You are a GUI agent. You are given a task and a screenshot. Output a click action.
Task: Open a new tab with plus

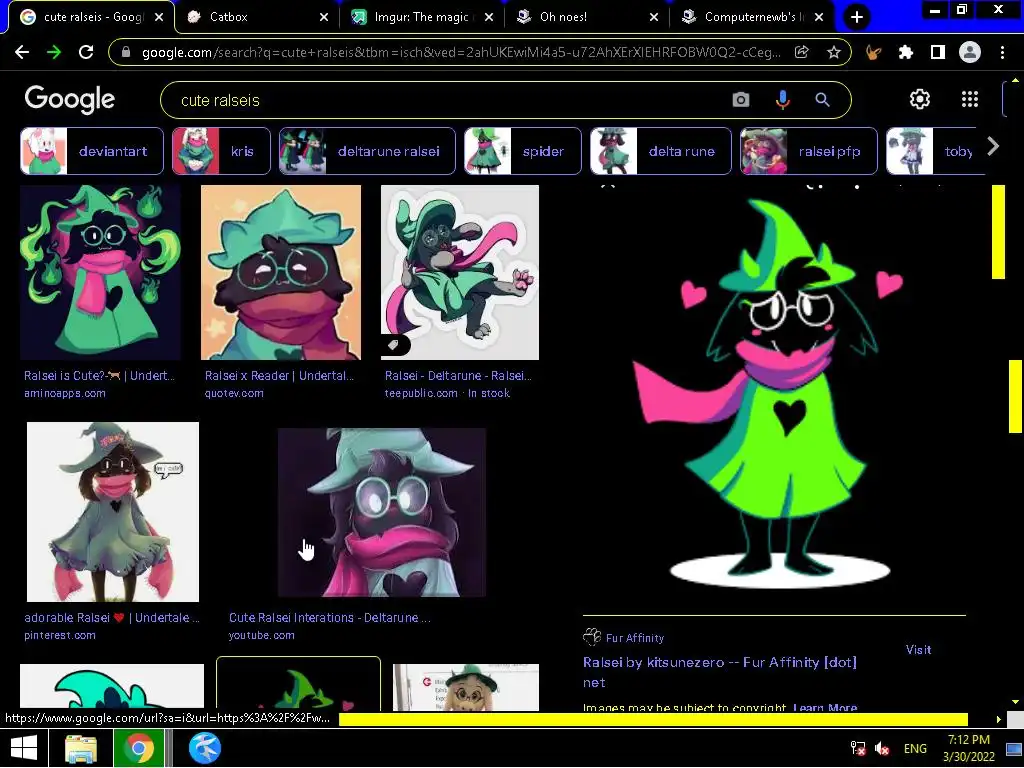[857, 18]
